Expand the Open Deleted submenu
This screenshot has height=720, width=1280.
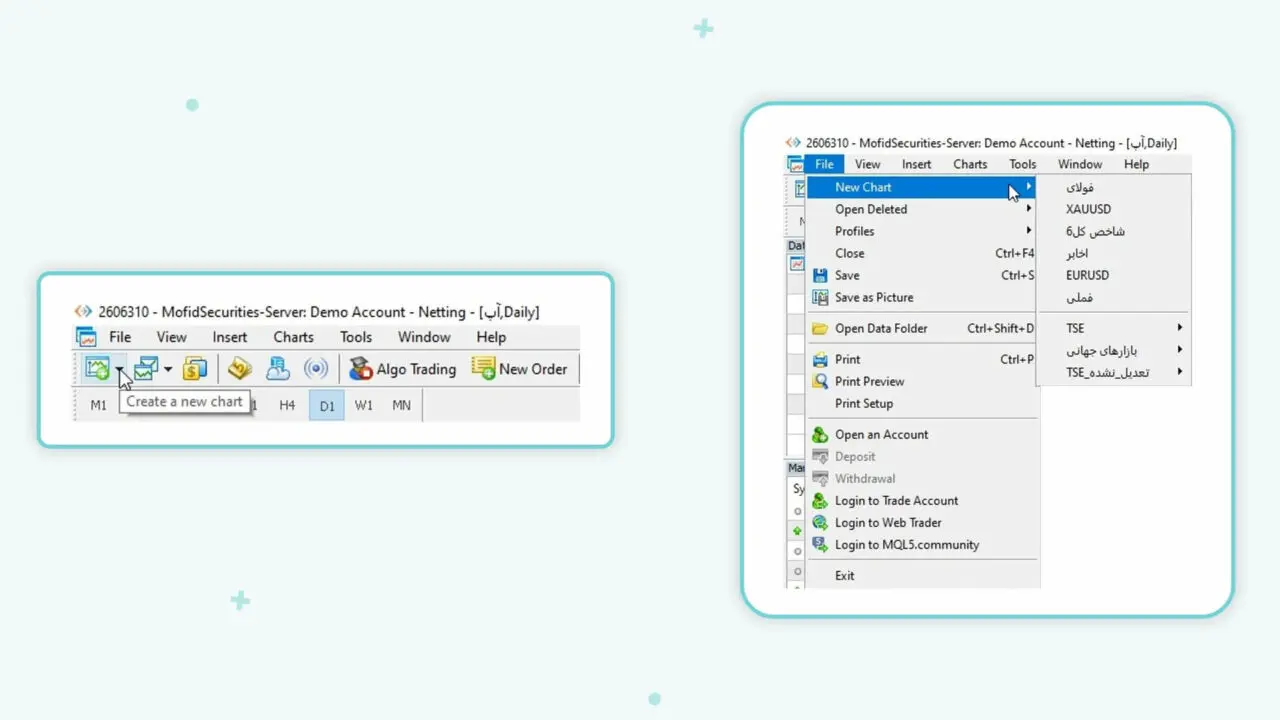tap(871, 209)
